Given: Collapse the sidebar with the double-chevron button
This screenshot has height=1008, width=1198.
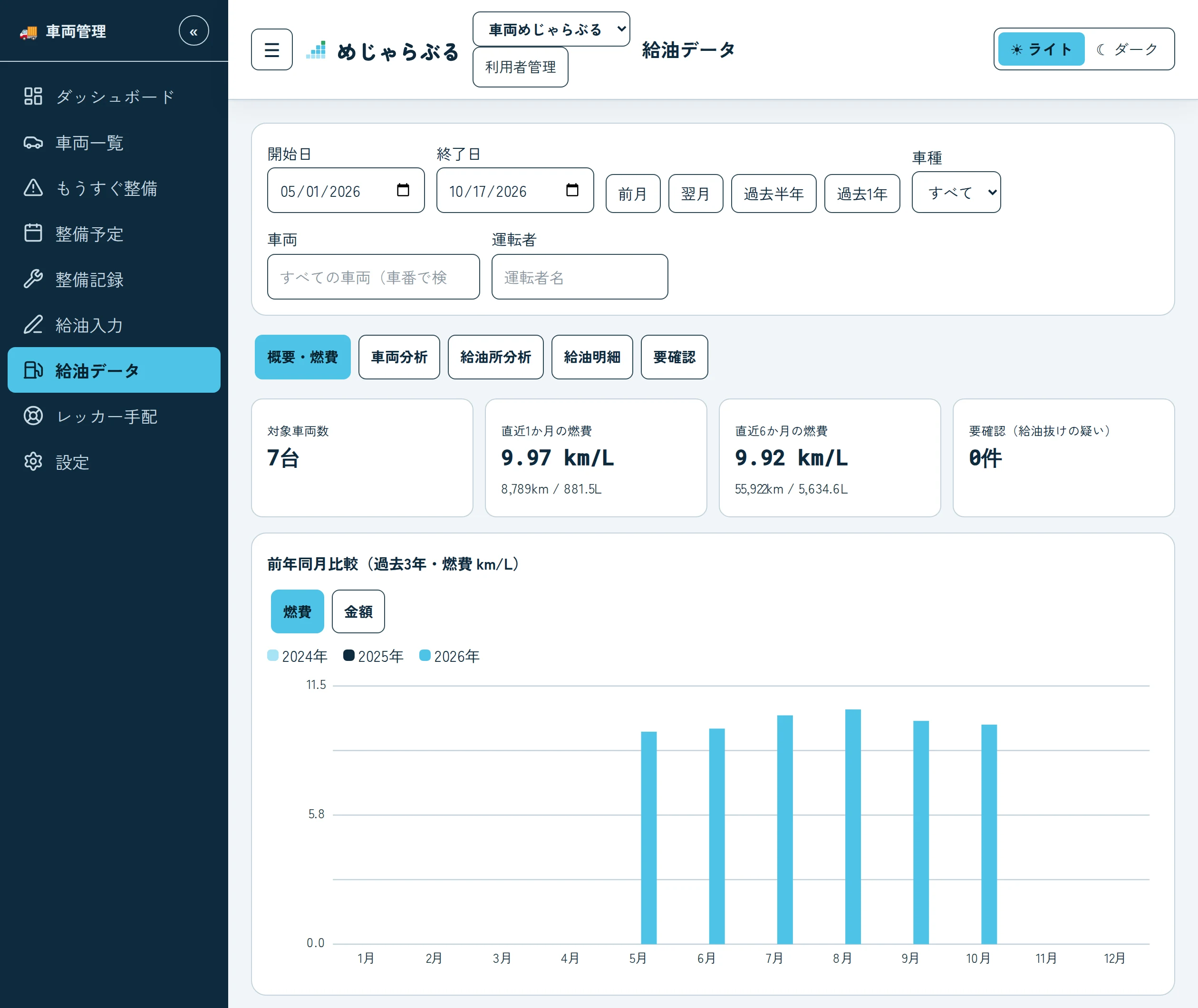Looking at the screenshot, I should 193,31.
